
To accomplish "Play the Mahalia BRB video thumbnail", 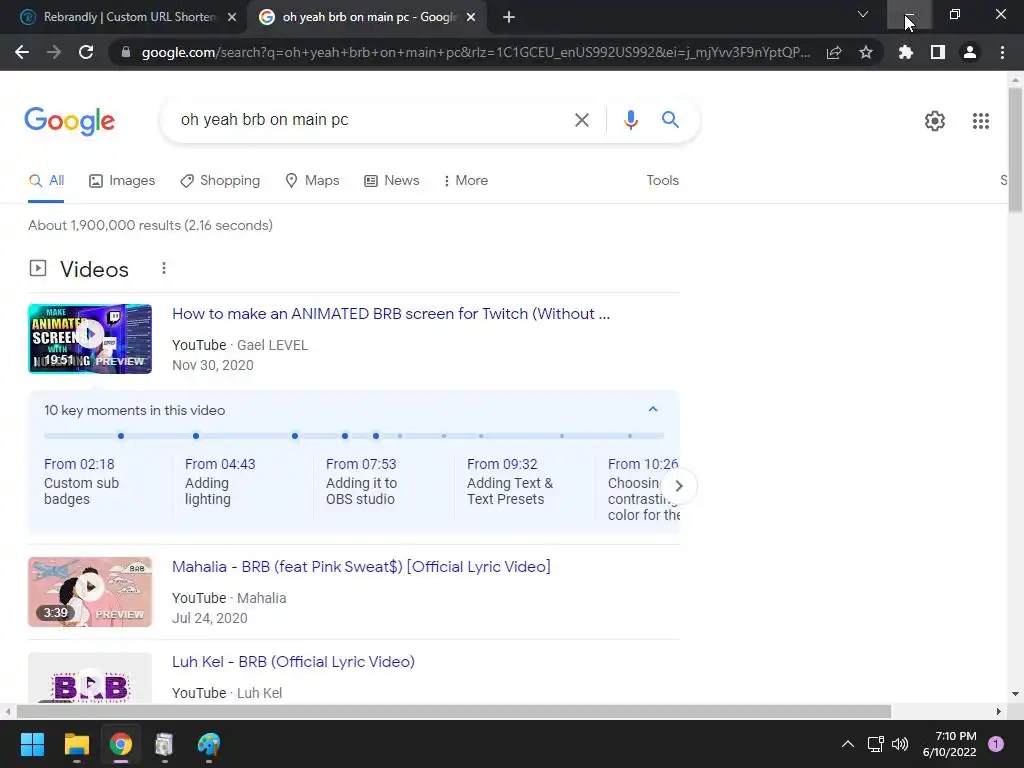I will pyautogui.click(x=90, y=592).
